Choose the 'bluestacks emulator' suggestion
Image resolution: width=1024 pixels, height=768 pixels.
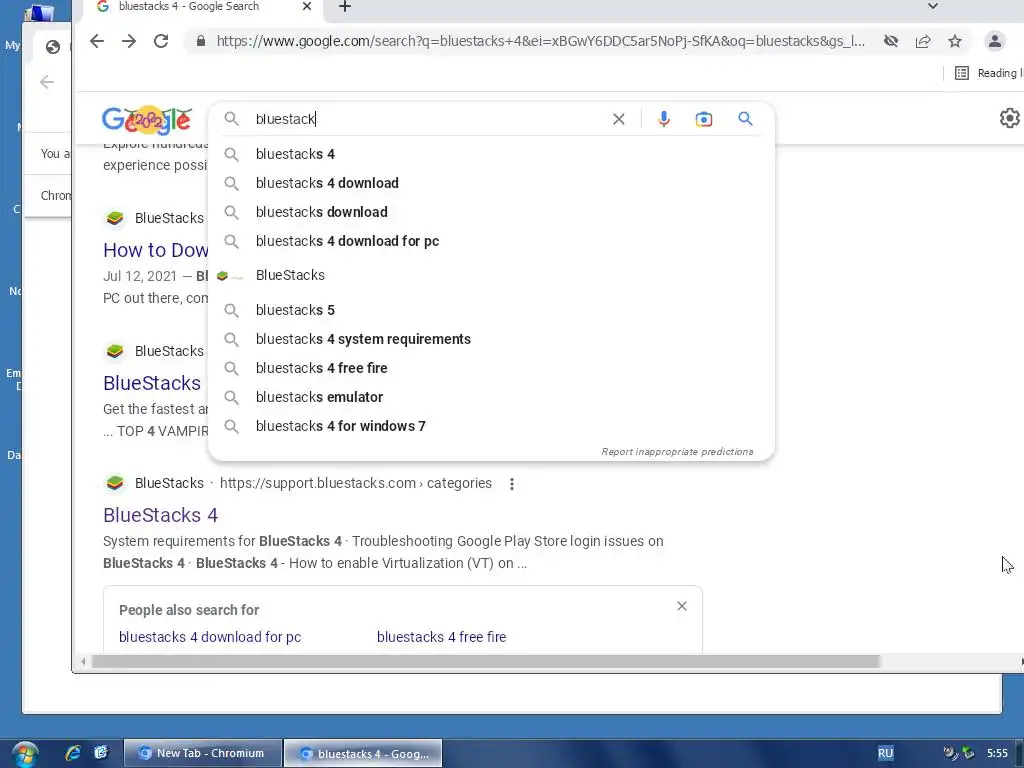[491, 397]
